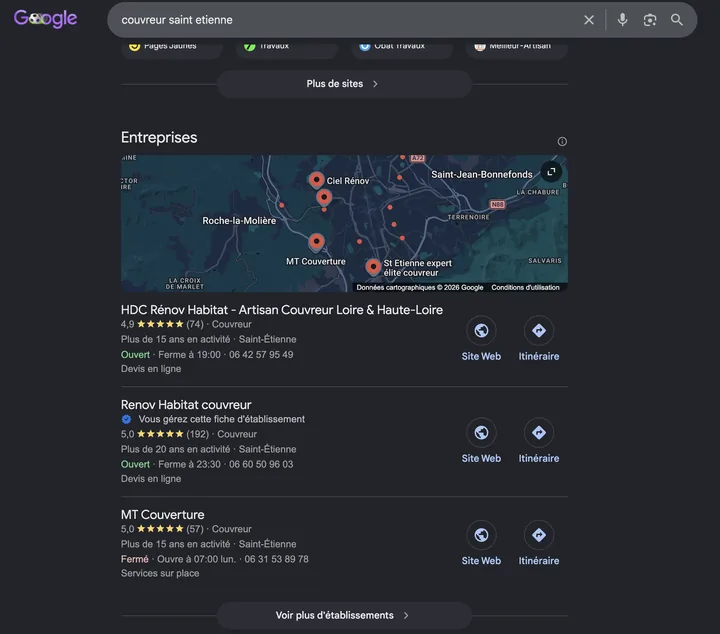Click Devis en ligne under HDC Rénov Habitat
The width and height of the screenshot is (720, 634).
click(x=151, y=369)
